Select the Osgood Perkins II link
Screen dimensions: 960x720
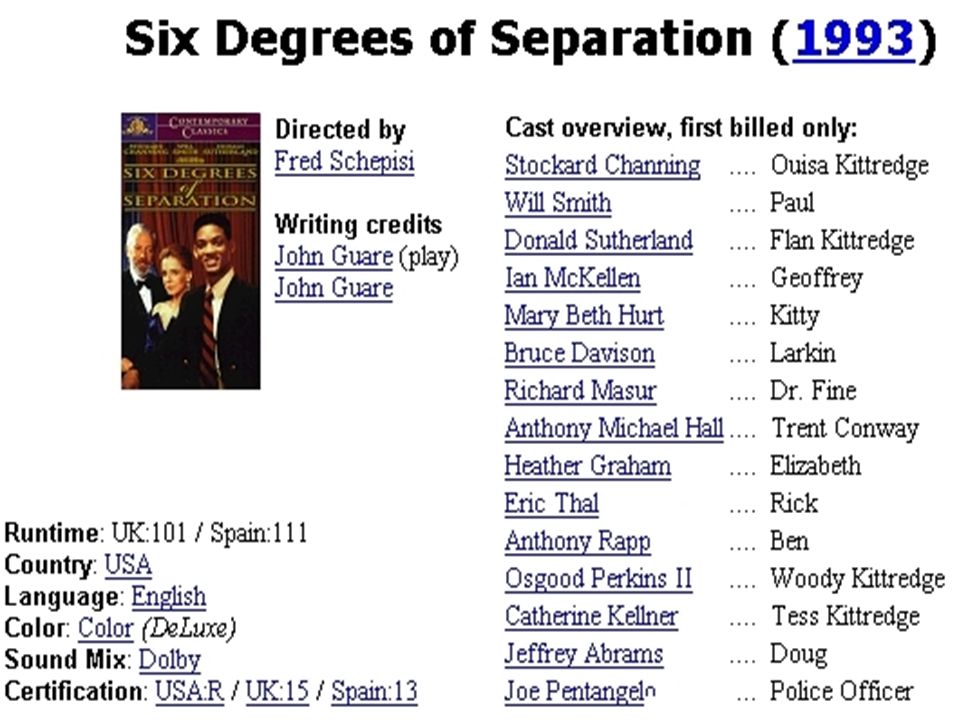(x=598, y=579)
